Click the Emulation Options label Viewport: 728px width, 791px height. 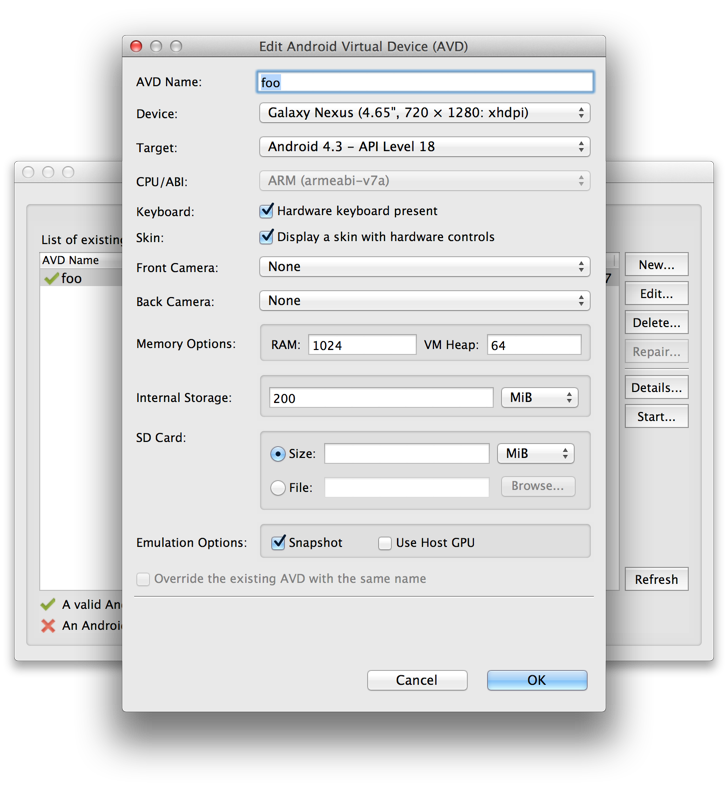point(192,542)
